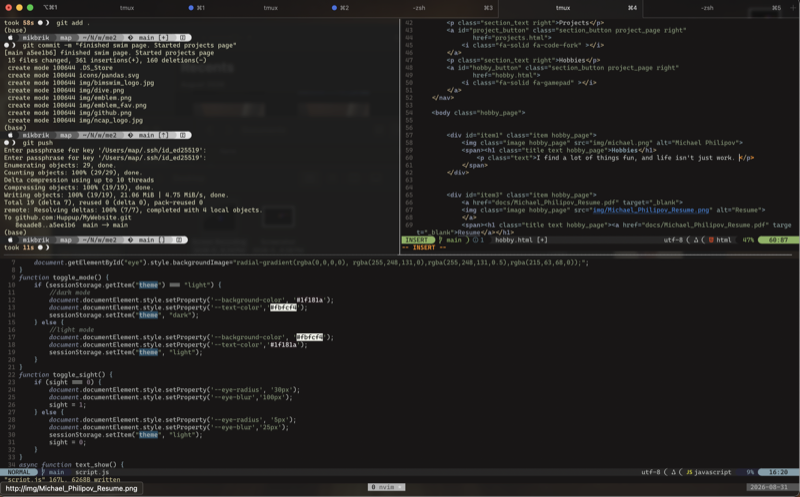This screenshot has width=800, height=497.
Task: Click 'async function text_show()' line
Action: click(x=71, y=464)
